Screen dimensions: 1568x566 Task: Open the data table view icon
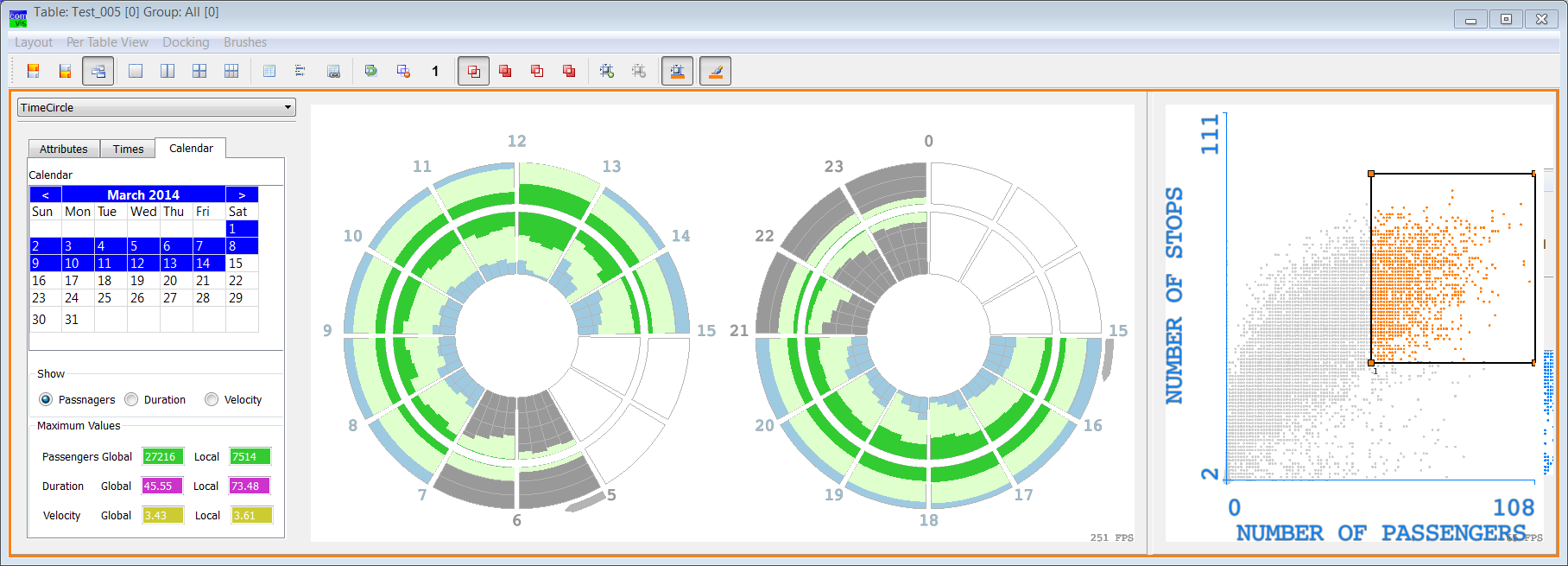tap(269, 71)
